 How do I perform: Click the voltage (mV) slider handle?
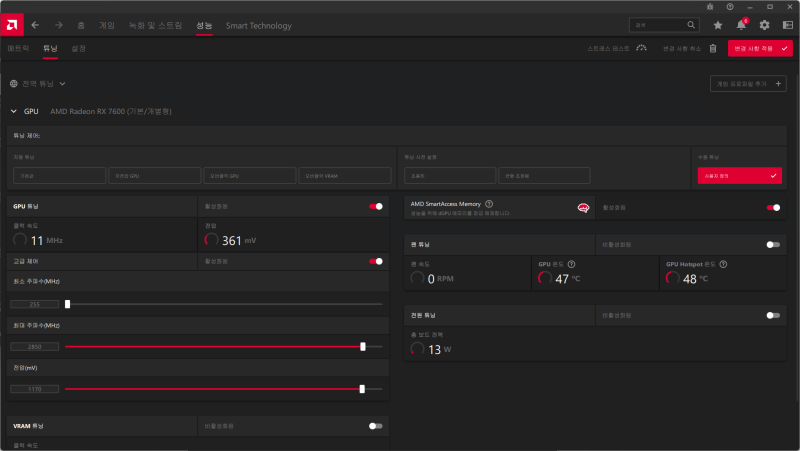[362, 389]
